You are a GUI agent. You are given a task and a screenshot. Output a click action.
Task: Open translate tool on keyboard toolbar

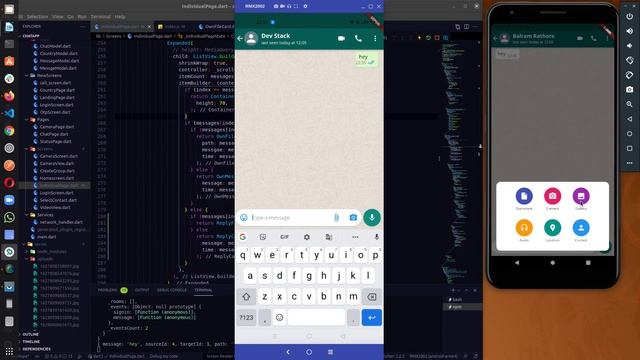(329, 237)
